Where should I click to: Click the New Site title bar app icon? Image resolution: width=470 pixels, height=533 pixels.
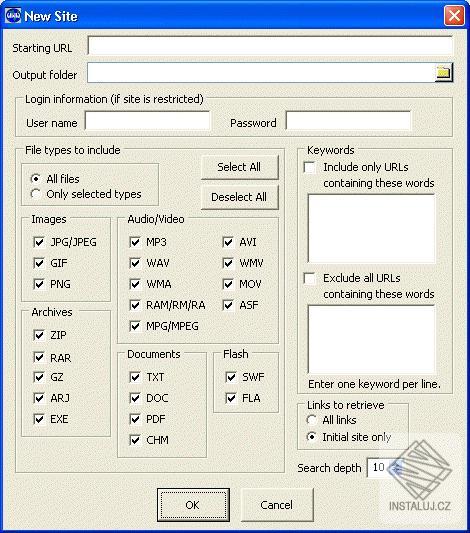click(x=13, y=16)
